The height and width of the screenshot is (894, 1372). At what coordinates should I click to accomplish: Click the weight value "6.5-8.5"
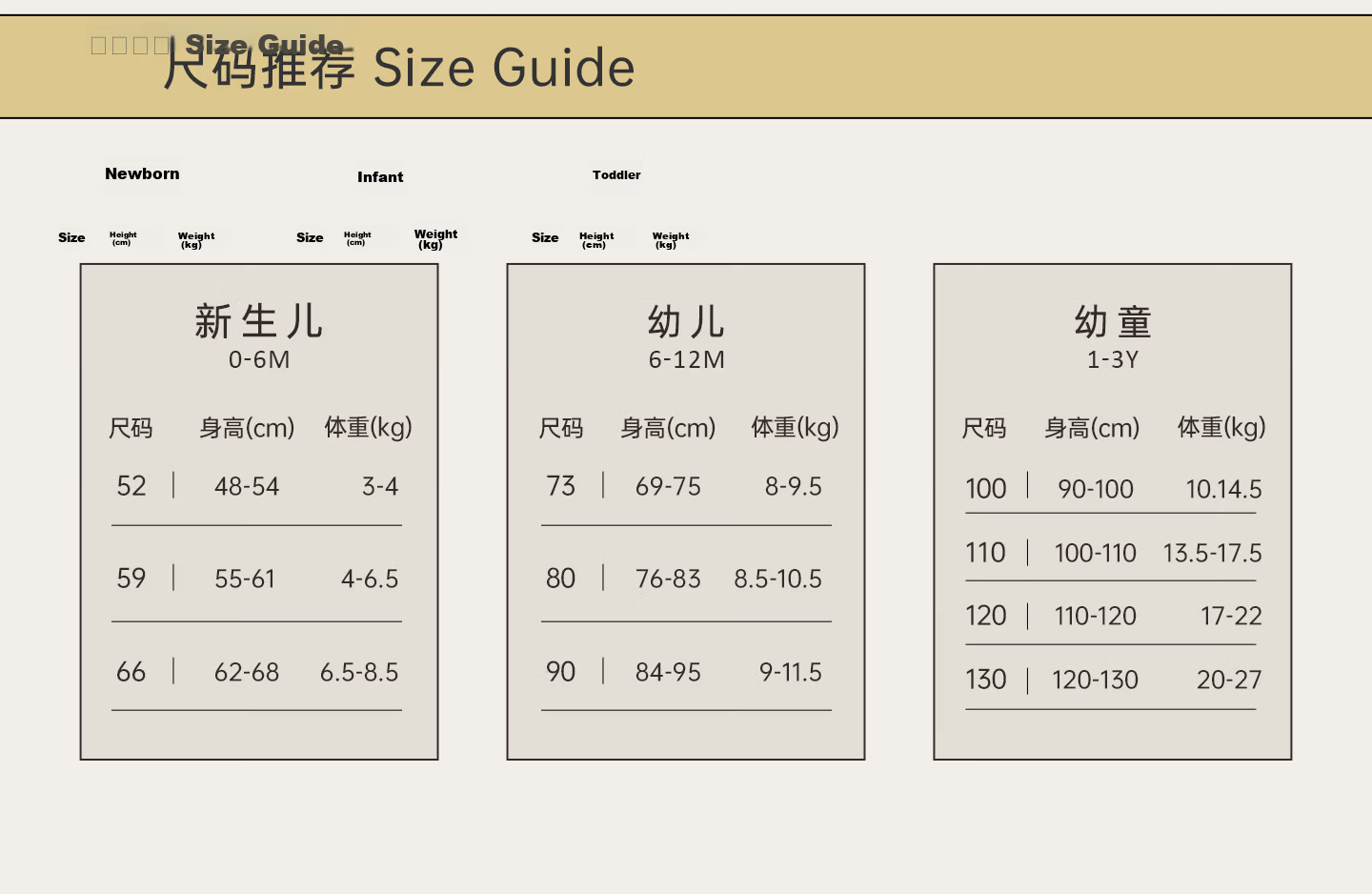(359, 673)
